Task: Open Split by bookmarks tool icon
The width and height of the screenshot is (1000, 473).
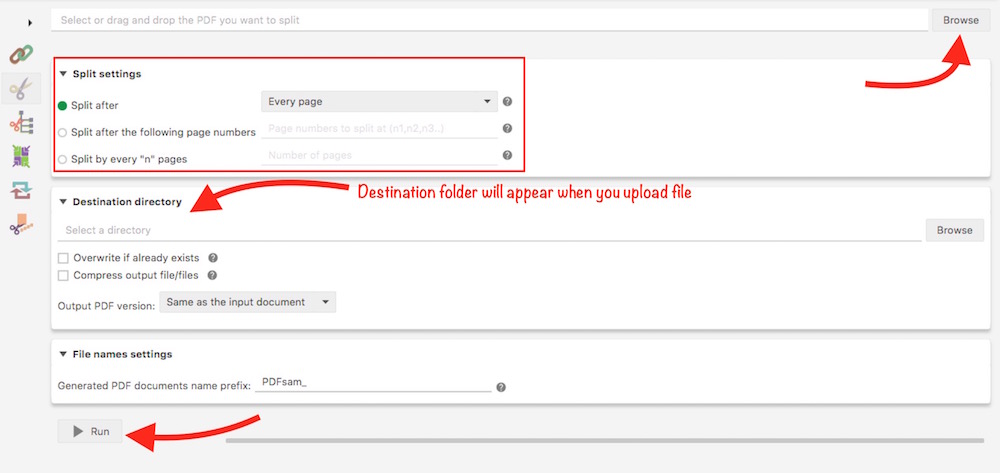Action: pyautogui.click(x=21, y=123)
